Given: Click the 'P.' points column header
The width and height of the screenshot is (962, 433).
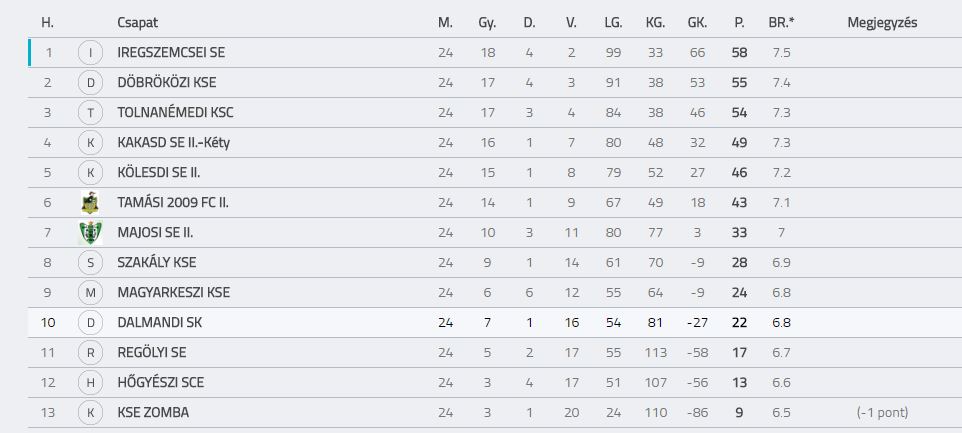Looking at the screenshot, I should 739,23.
